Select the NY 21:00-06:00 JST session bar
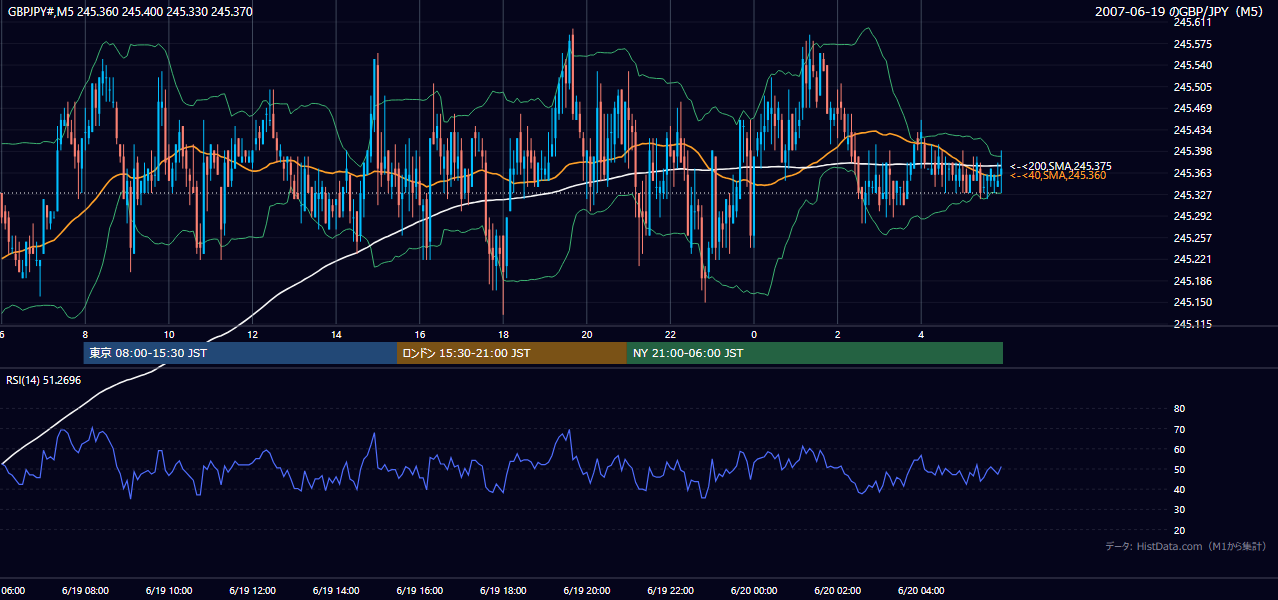The width and height of the screenshot is (1278, 600). pyautogui.click(x=815, y=353)
